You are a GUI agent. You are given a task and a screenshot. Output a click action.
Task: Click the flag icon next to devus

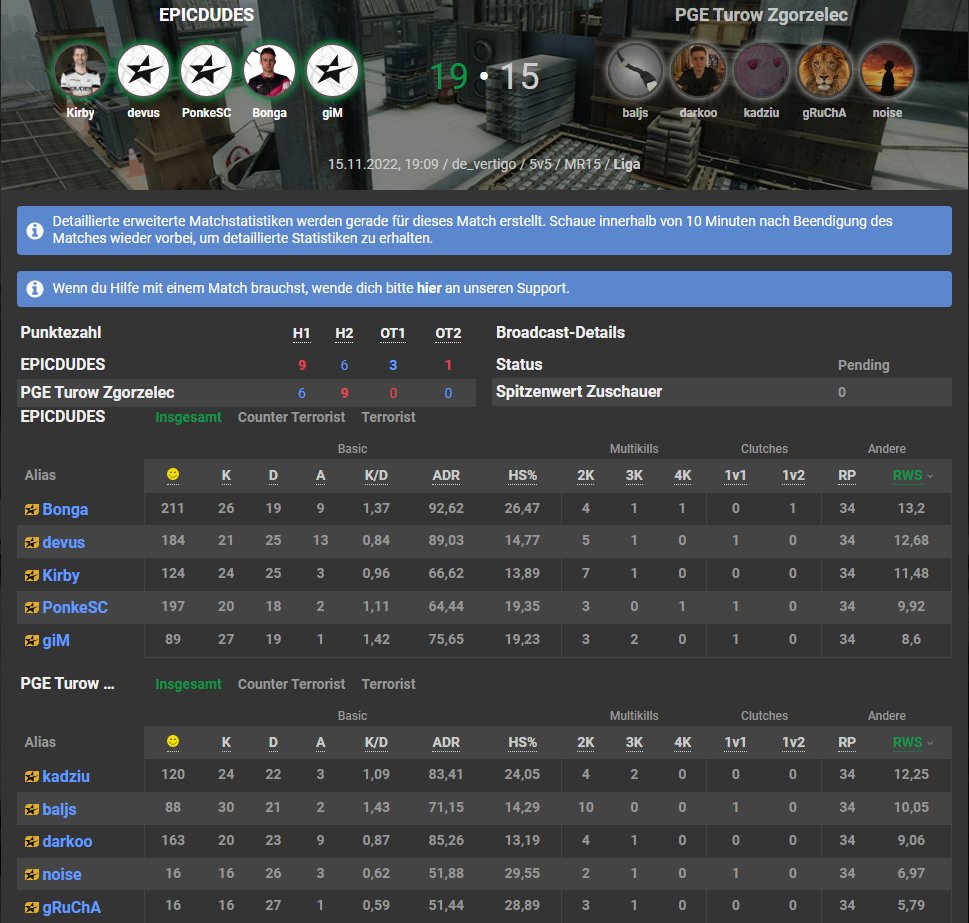tap(32, 543)
